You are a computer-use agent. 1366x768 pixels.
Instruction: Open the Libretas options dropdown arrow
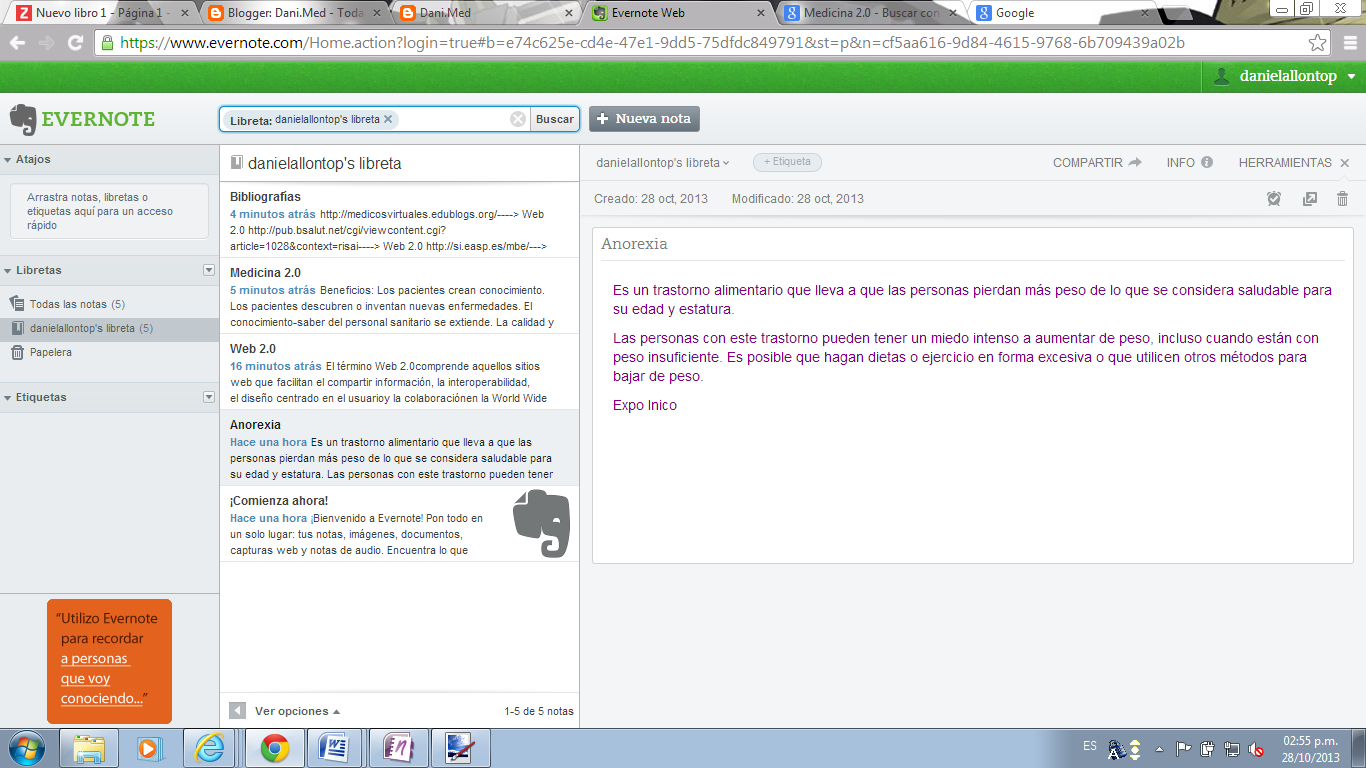point(209,270)
